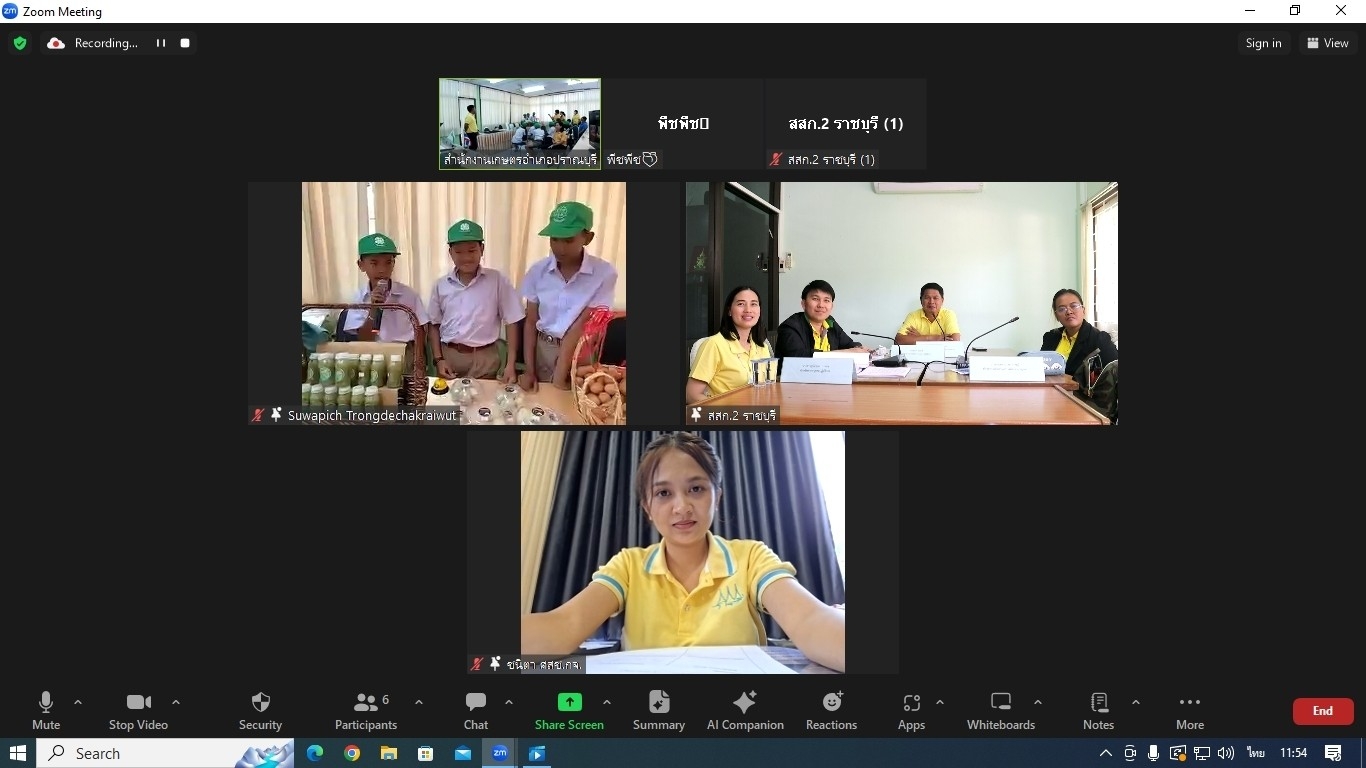
Task: Select the three boys with green caps video
Action: click(x=464, y=302)
